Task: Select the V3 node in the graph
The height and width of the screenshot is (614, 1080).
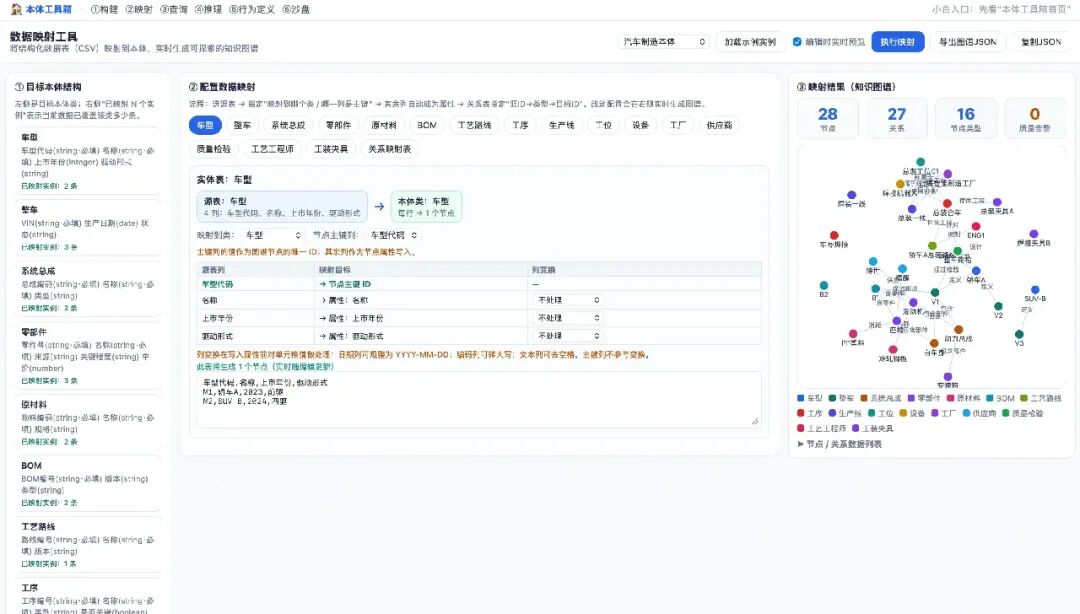Action: (x=1019, y=334)
